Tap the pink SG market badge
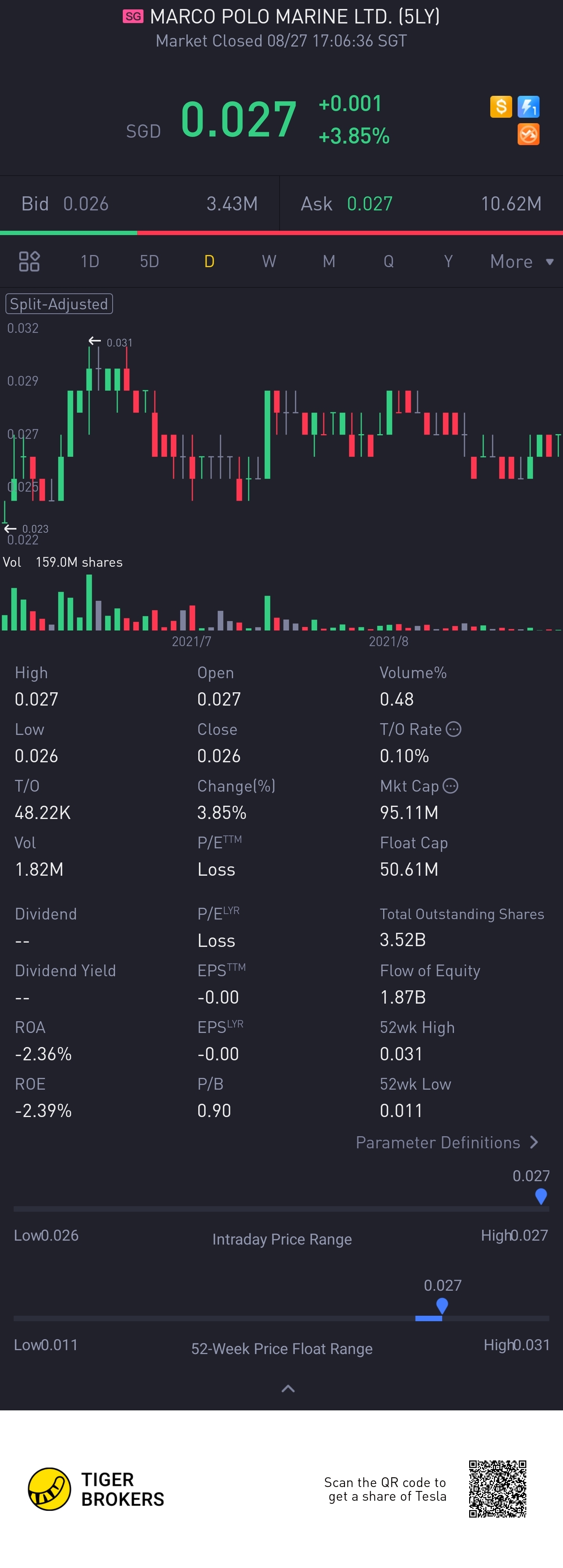 click(133, 16)
